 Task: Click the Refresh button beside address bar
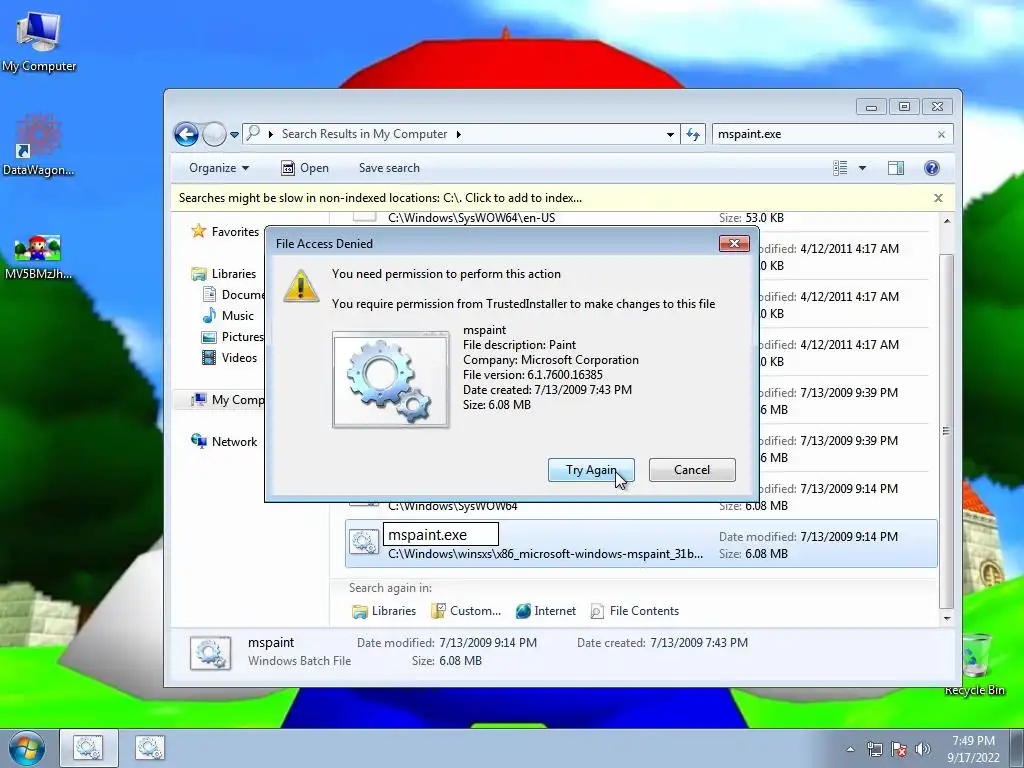pos(693,135)
